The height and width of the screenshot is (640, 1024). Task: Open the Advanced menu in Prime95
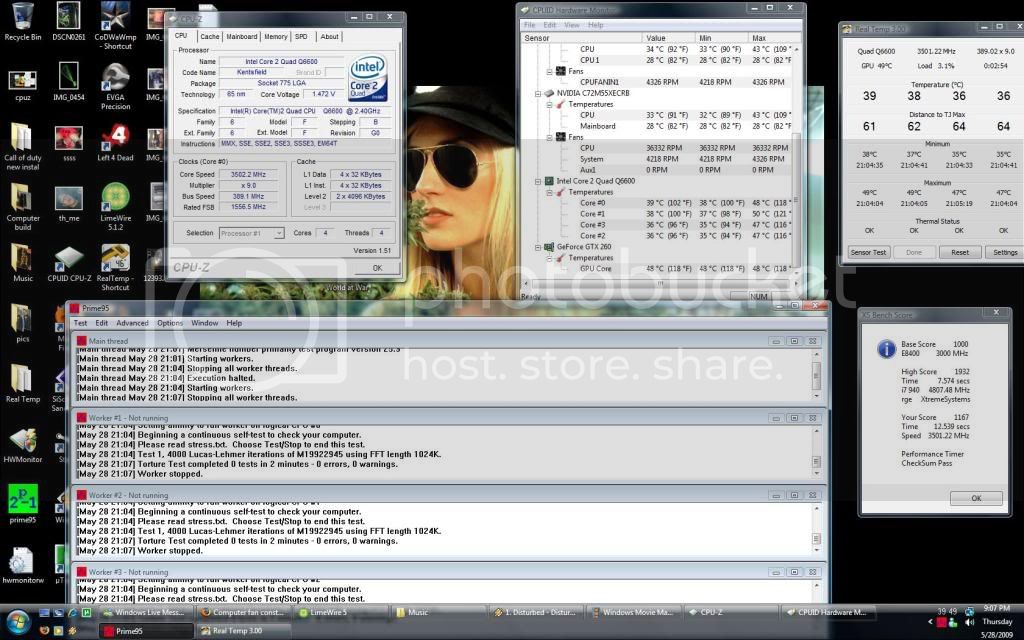pyautogui.click(x=133, y=323)
